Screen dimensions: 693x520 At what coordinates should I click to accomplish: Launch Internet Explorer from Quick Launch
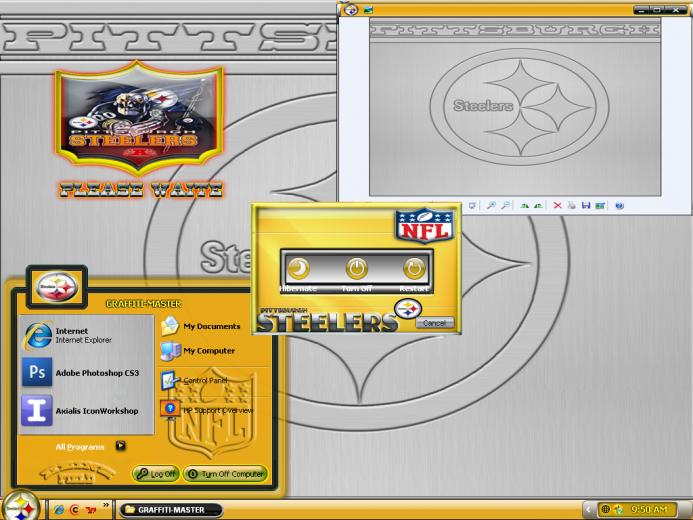[58, 509]
